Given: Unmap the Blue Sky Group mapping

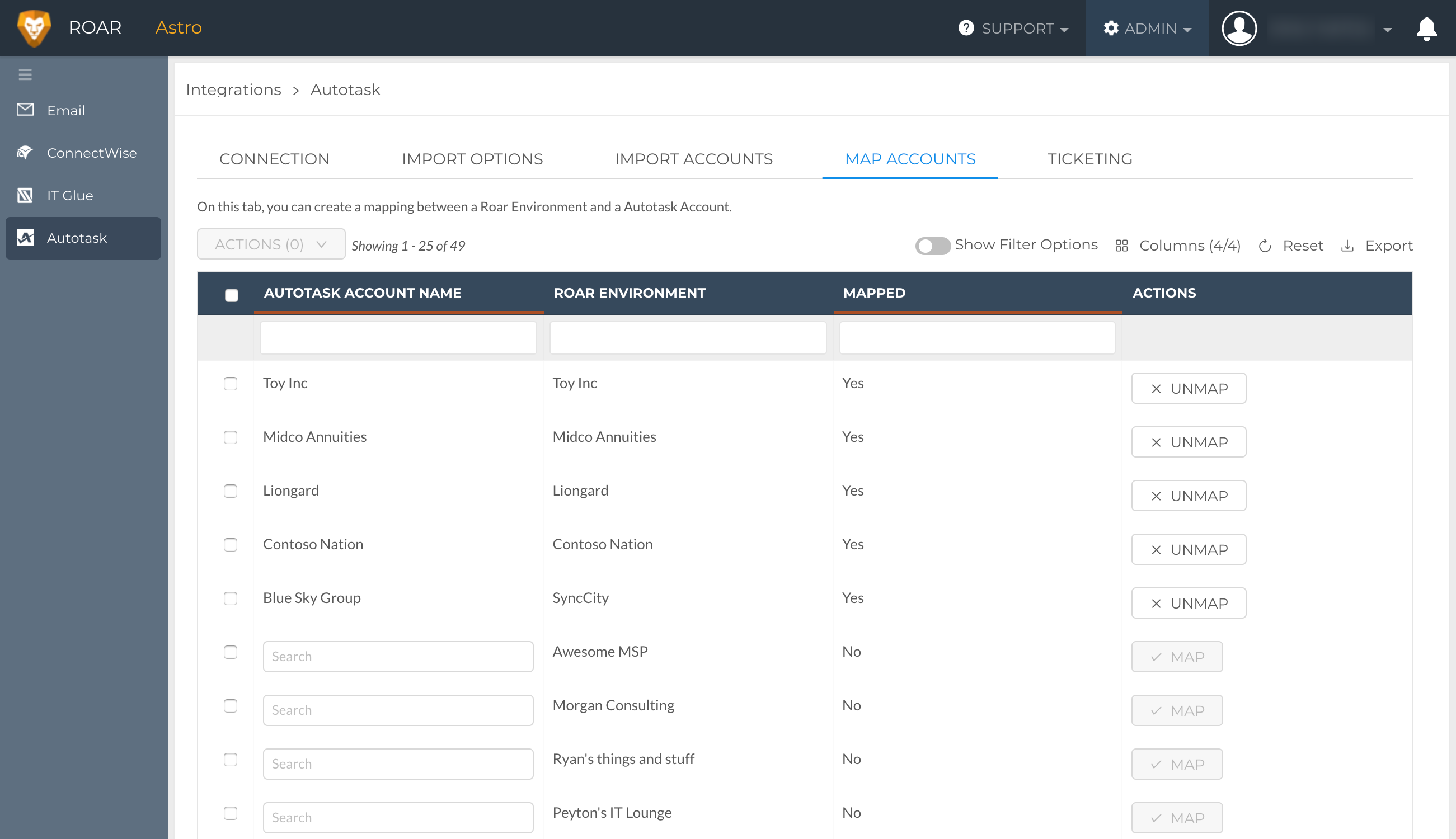Looking at the screenshot, I should 1189,603.
